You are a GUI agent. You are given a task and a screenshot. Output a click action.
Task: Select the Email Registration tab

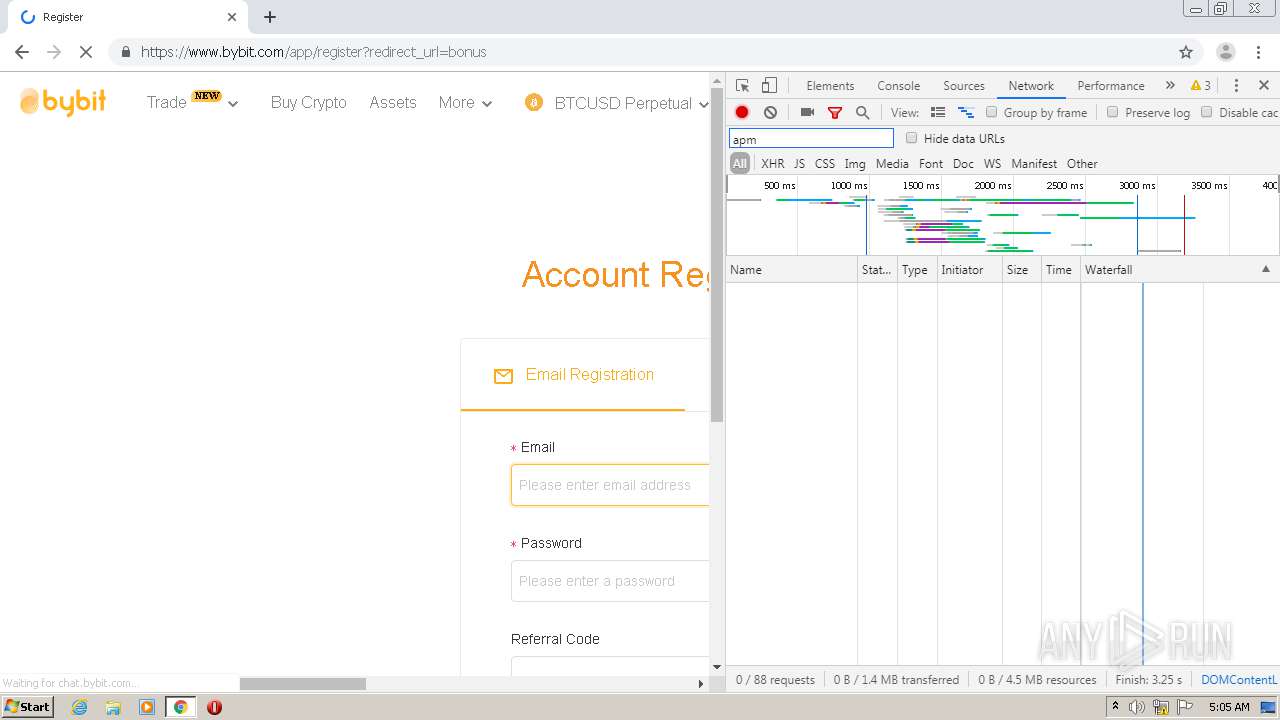coord(573,375)
